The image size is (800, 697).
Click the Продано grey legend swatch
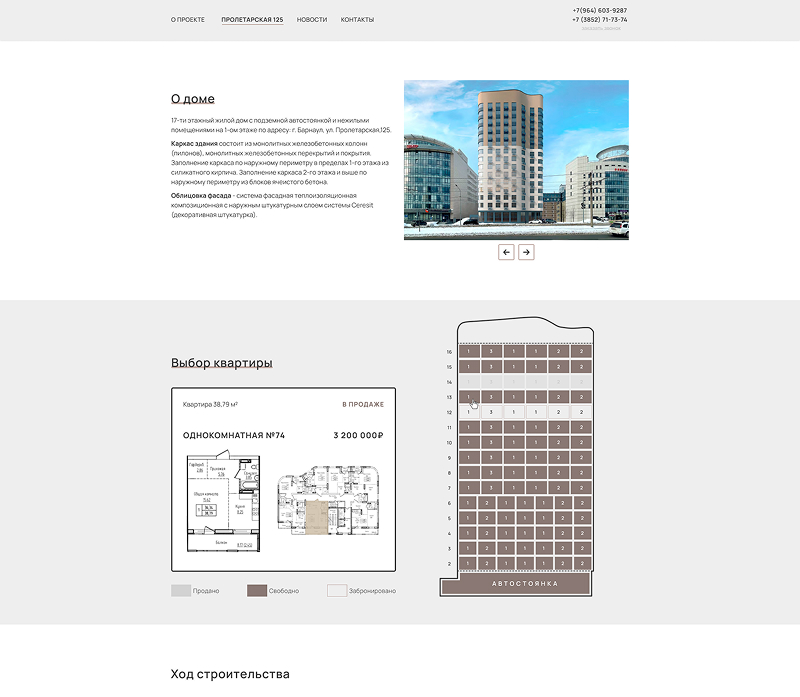tap(180, 591)
